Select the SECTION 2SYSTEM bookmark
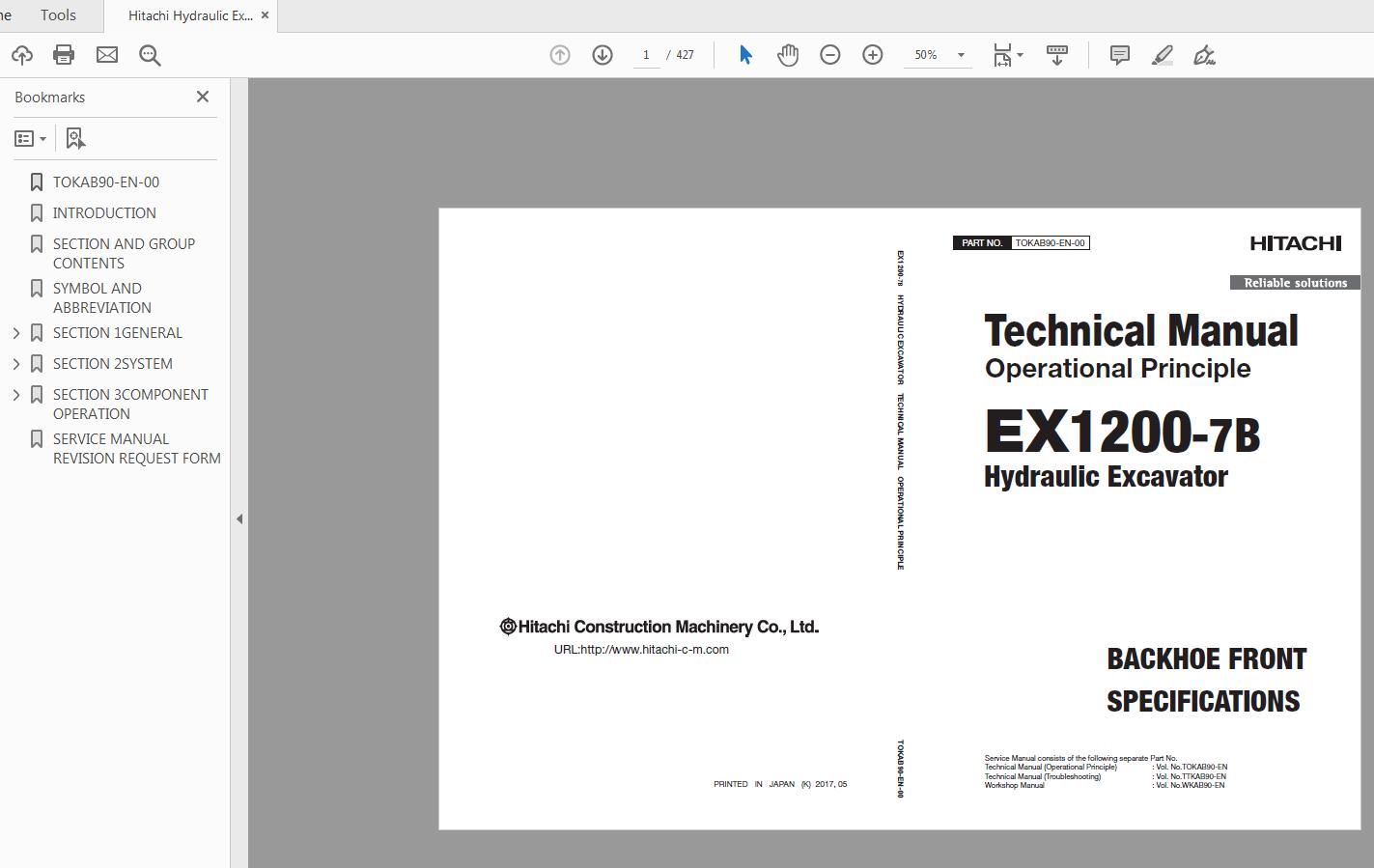 pyautogui.click(x=113, y=363)
